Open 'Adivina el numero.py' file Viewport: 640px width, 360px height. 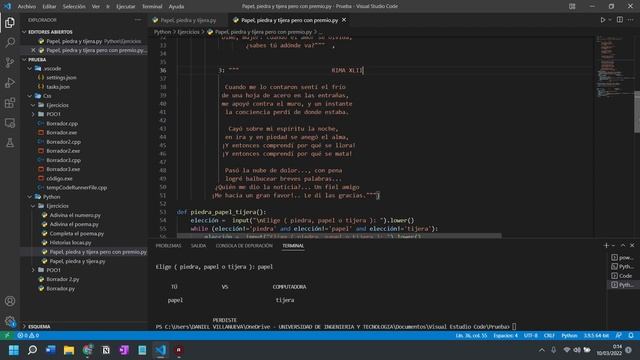[75, 215]
